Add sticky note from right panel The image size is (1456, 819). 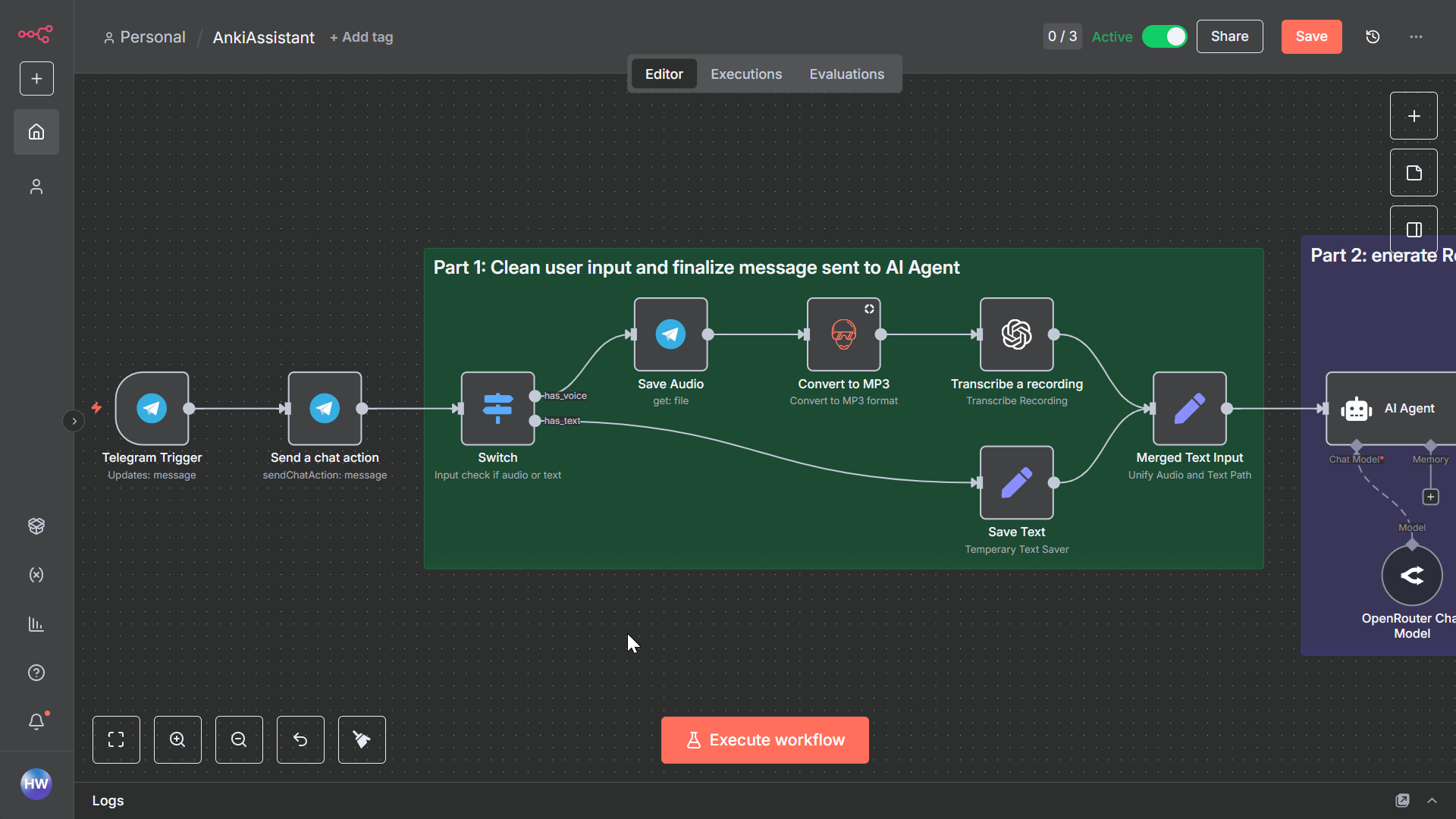(x=1414, y=173)
